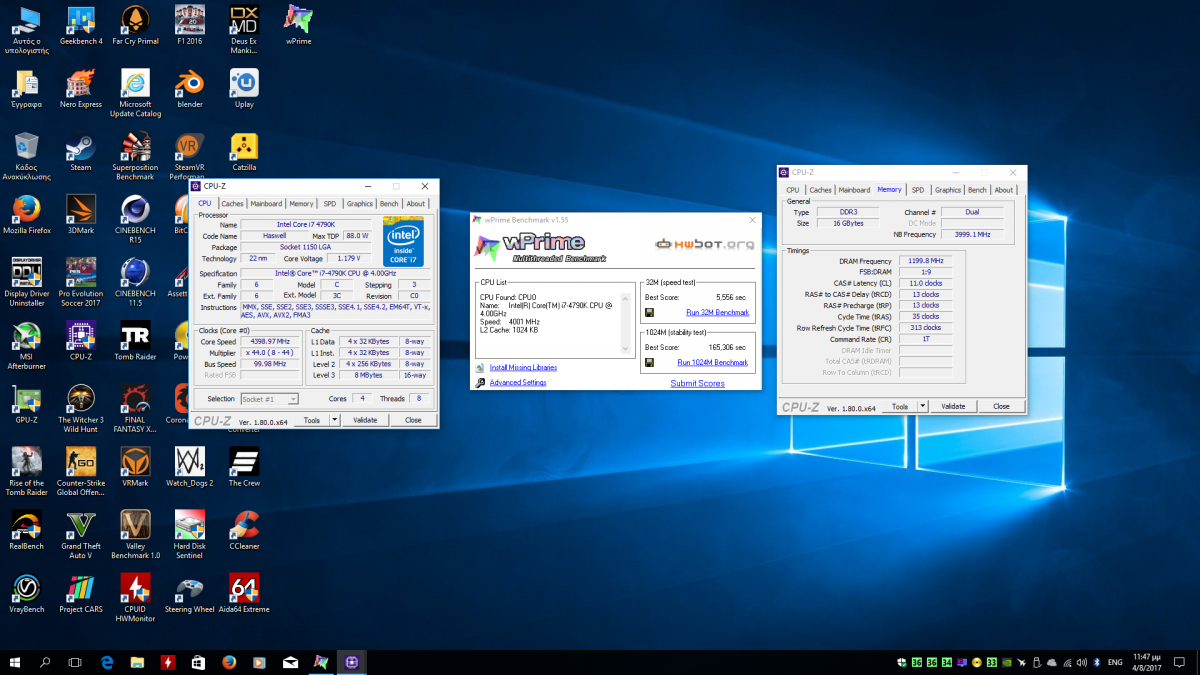The image size is (1200, 675).
Task: Open Memory tab in left CPU-Z window
Action: (301, 203)
